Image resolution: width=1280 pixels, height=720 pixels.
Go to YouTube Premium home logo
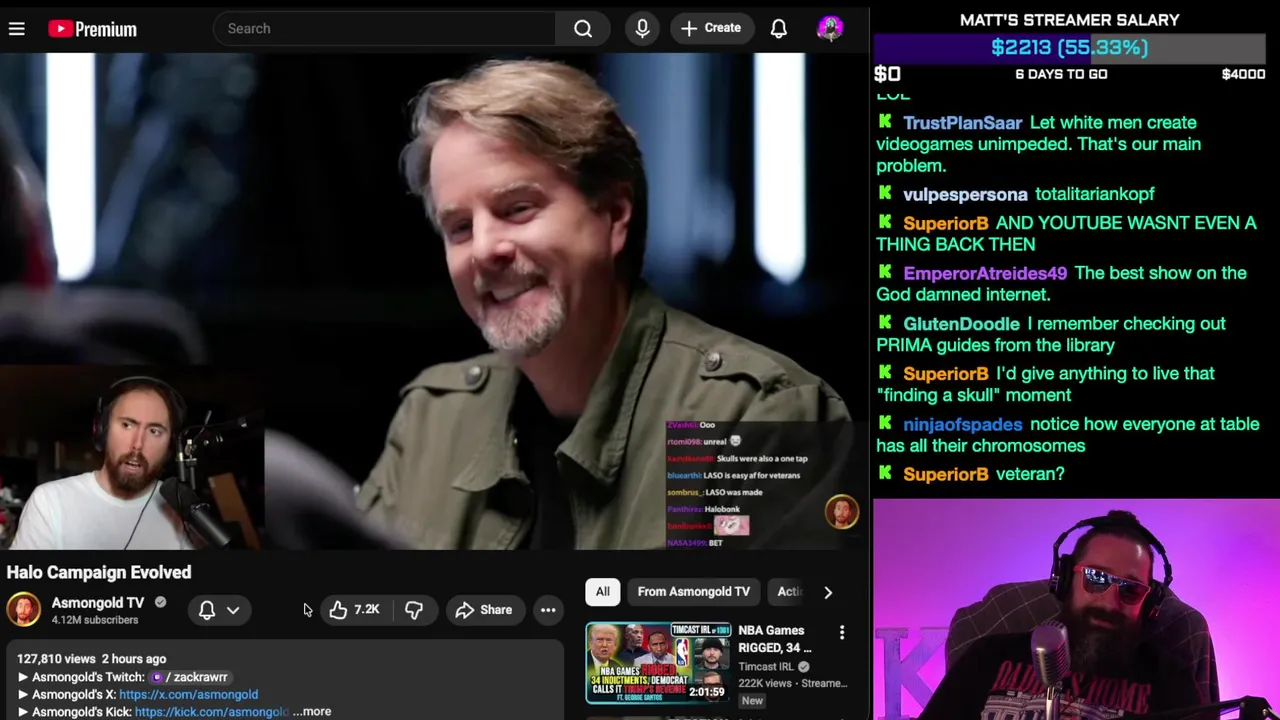tap(92, 29)
